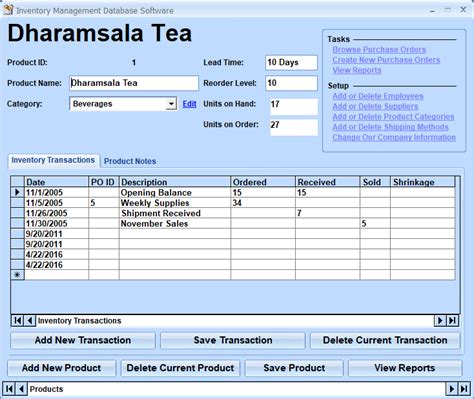Click the Received cell showing 7
Screen dimensions: 474x399
[327, 213]
